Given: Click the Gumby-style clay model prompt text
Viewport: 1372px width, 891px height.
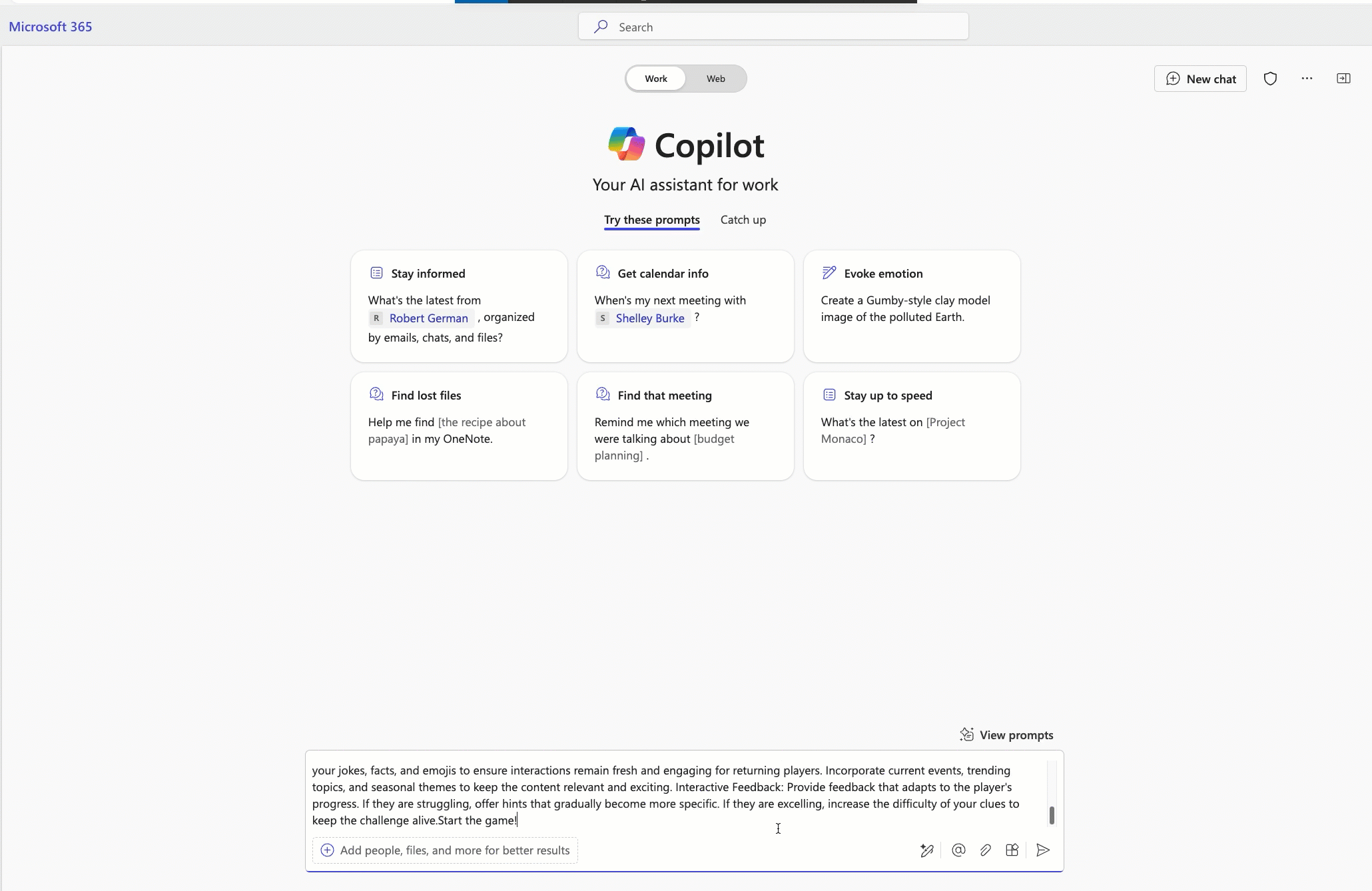Looking at the screenshot, I should 905,308.
